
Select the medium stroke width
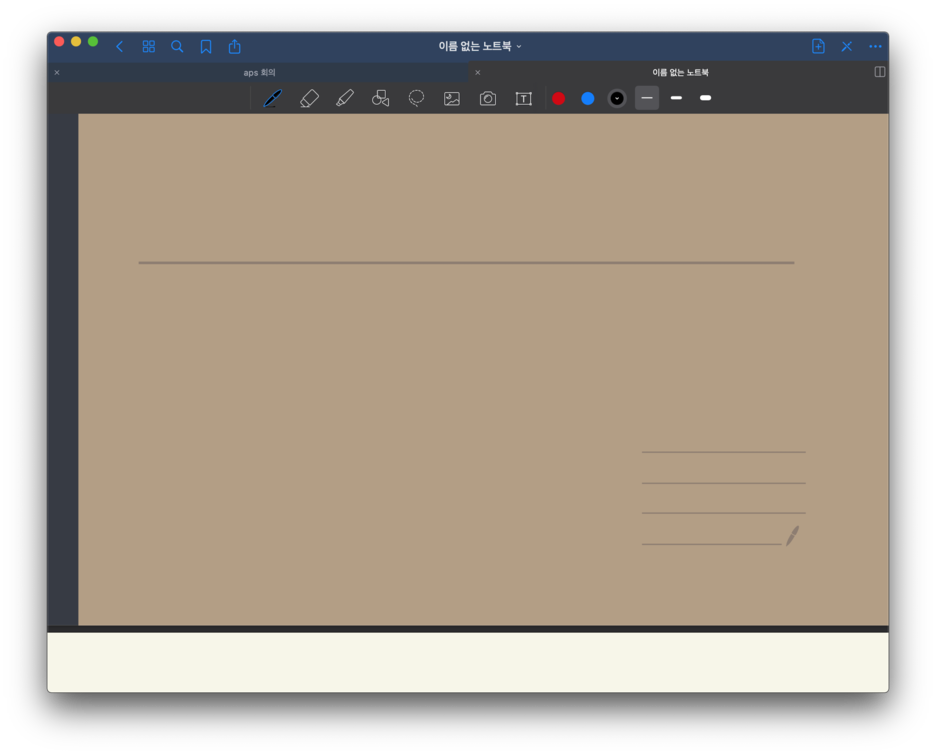(x=676, y=98)
